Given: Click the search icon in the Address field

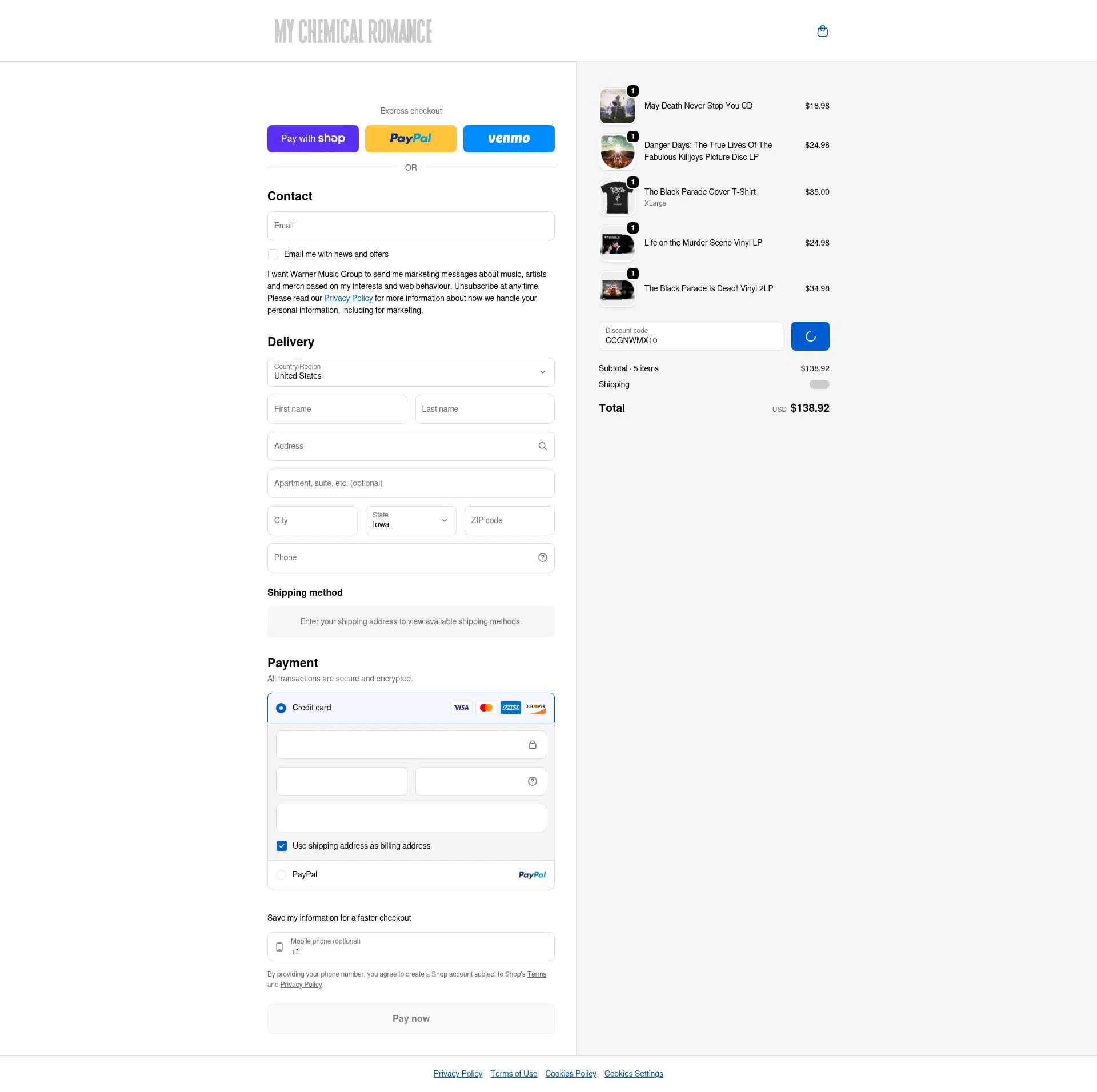Looking at the screenshot, I should pos(542,446).
